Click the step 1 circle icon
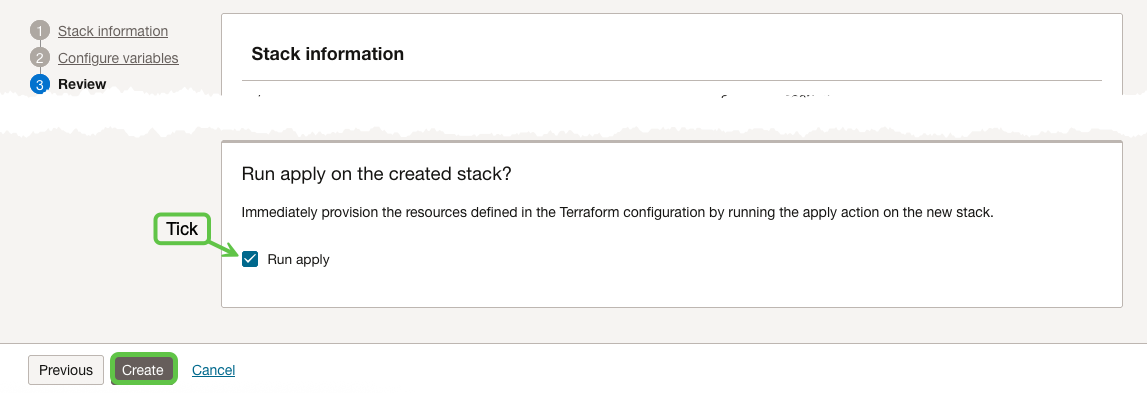 [x=40, y=31]
